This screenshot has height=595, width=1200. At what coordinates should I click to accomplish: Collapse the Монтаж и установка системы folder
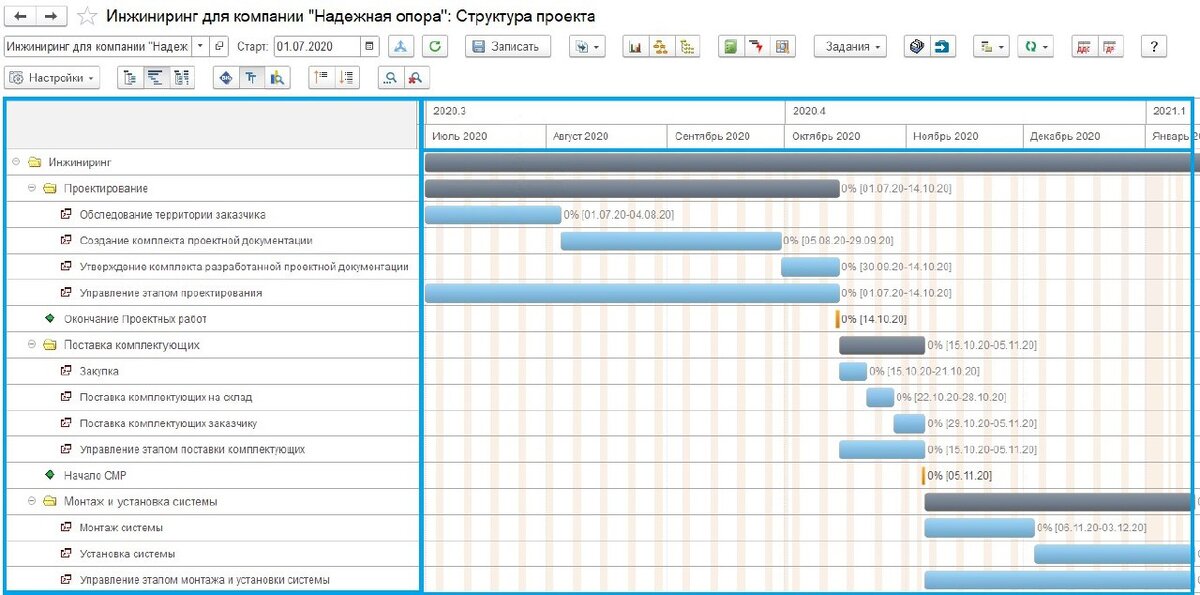click(32, 501)
